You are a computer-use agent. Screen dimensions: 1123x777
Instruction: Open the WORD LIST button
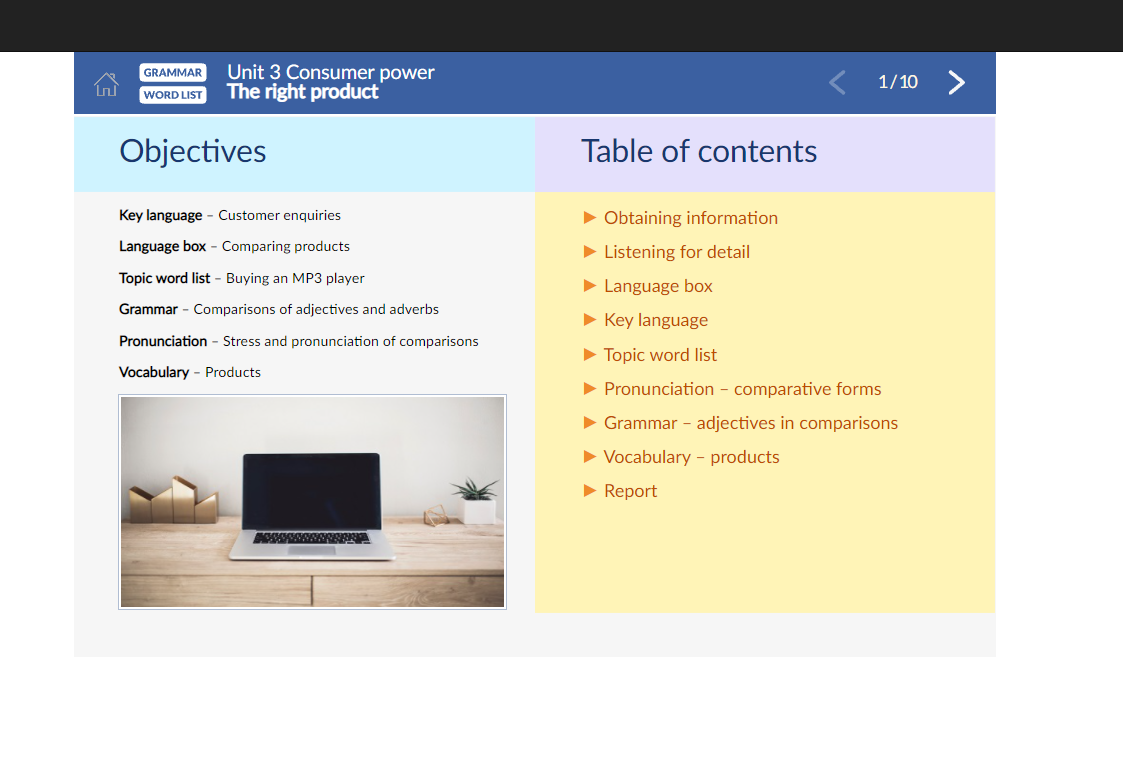point(173,95)
